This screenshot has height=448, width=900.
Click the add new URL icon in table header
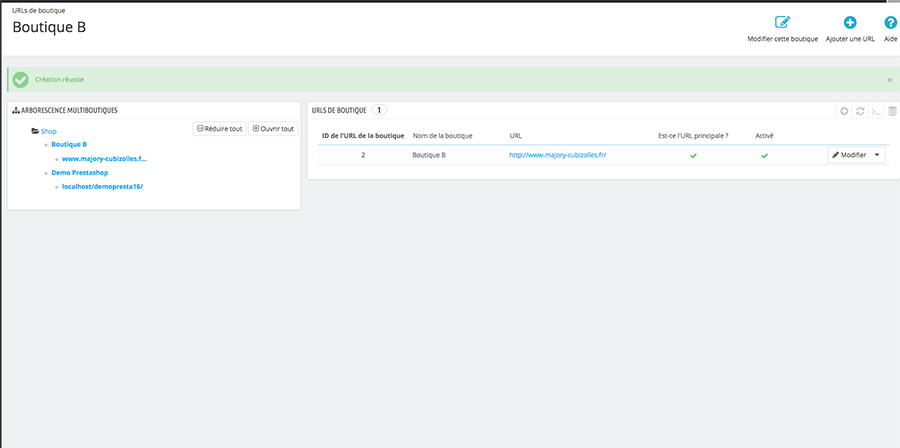[845, 111]
